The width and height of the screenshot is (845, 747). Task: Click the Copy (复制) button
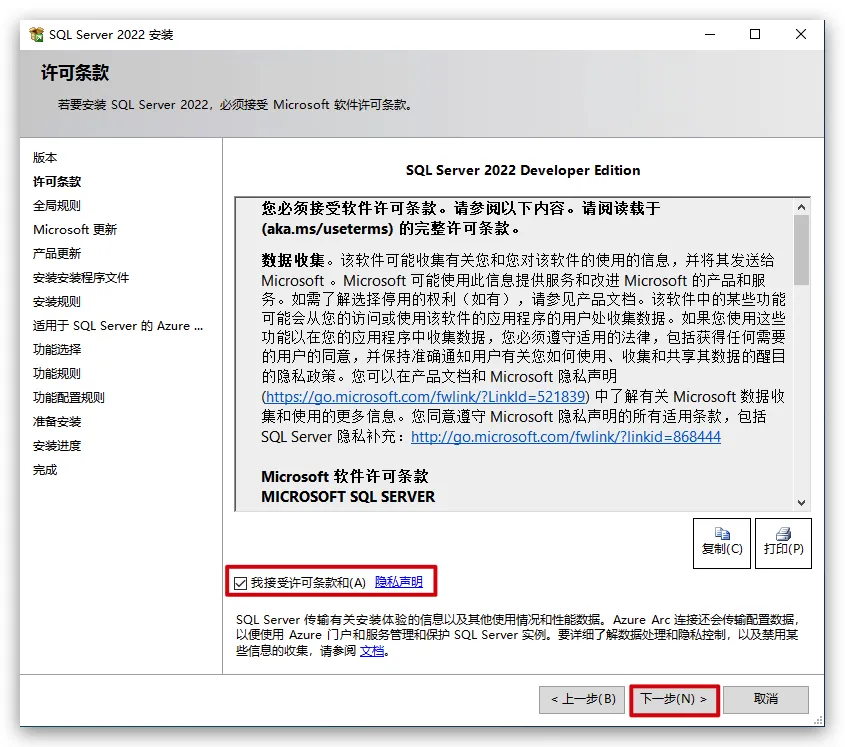[722, 543]
